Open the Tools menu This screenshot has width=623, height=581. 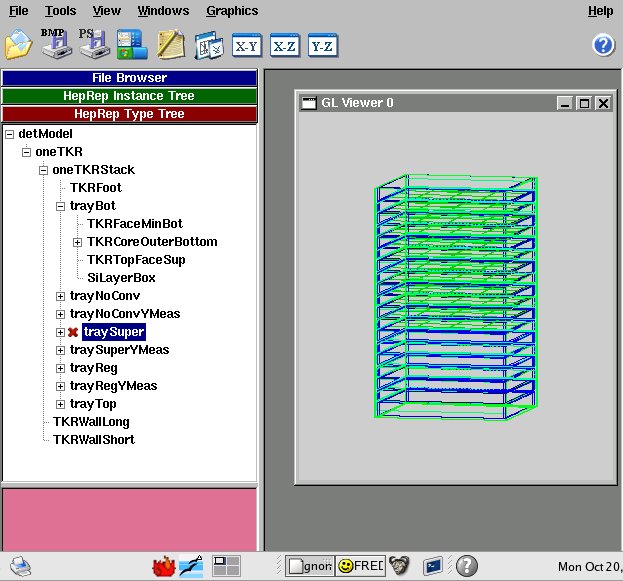point(60,11)
